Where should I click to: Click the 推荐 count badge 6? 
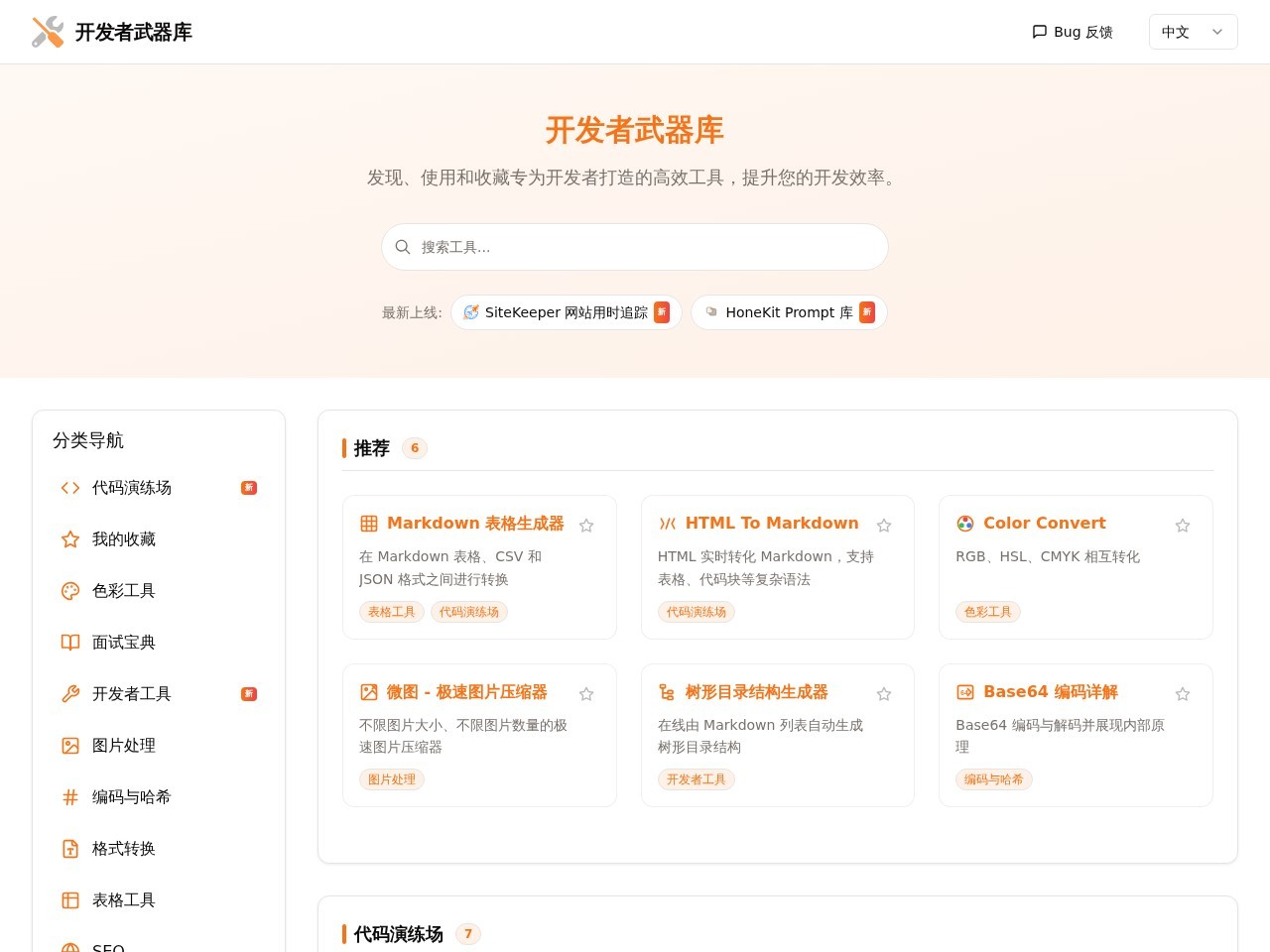point(415,448)
